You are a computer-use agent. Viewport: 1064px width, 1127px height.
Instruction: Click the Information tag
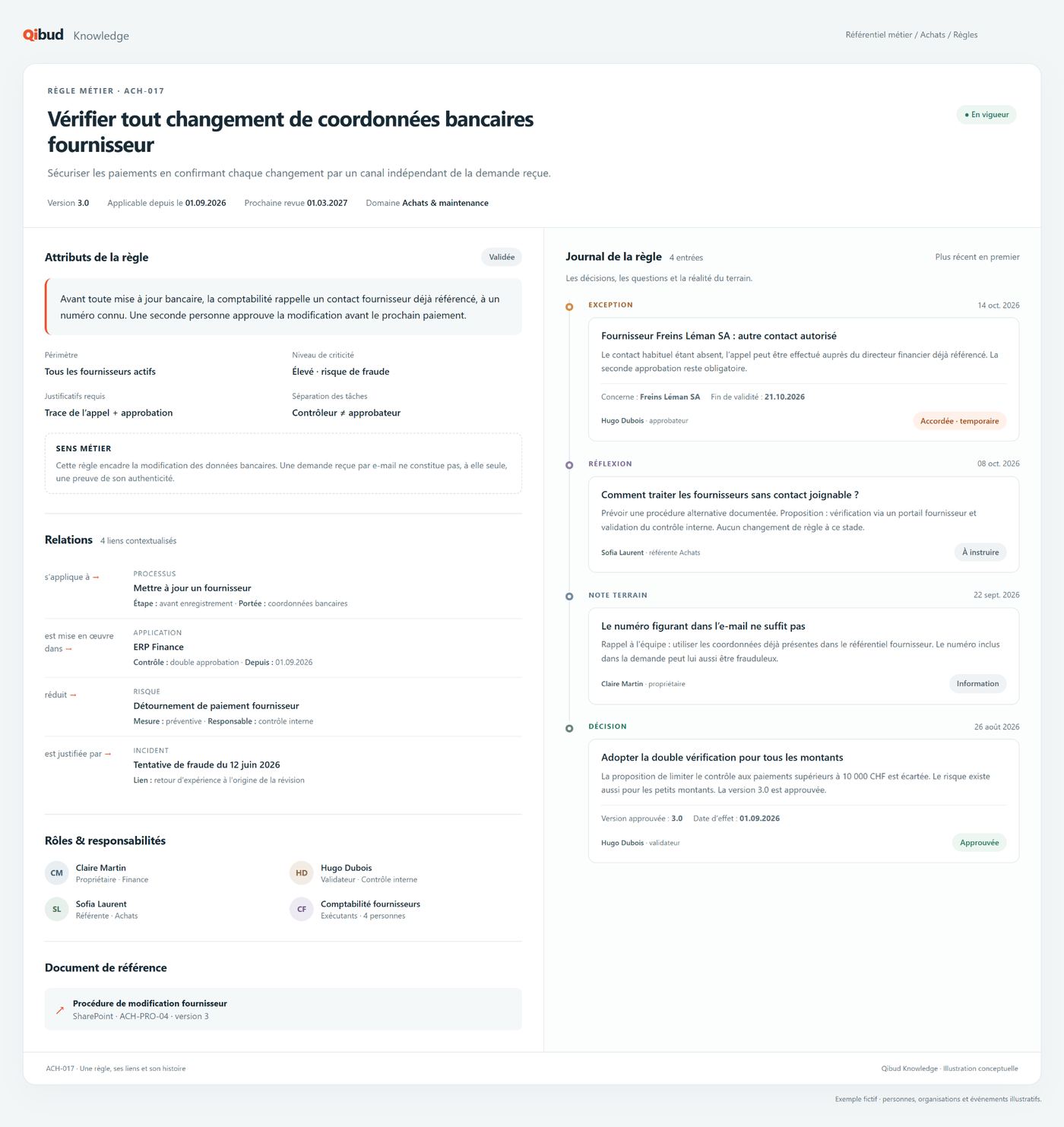(x=977, y=684)
